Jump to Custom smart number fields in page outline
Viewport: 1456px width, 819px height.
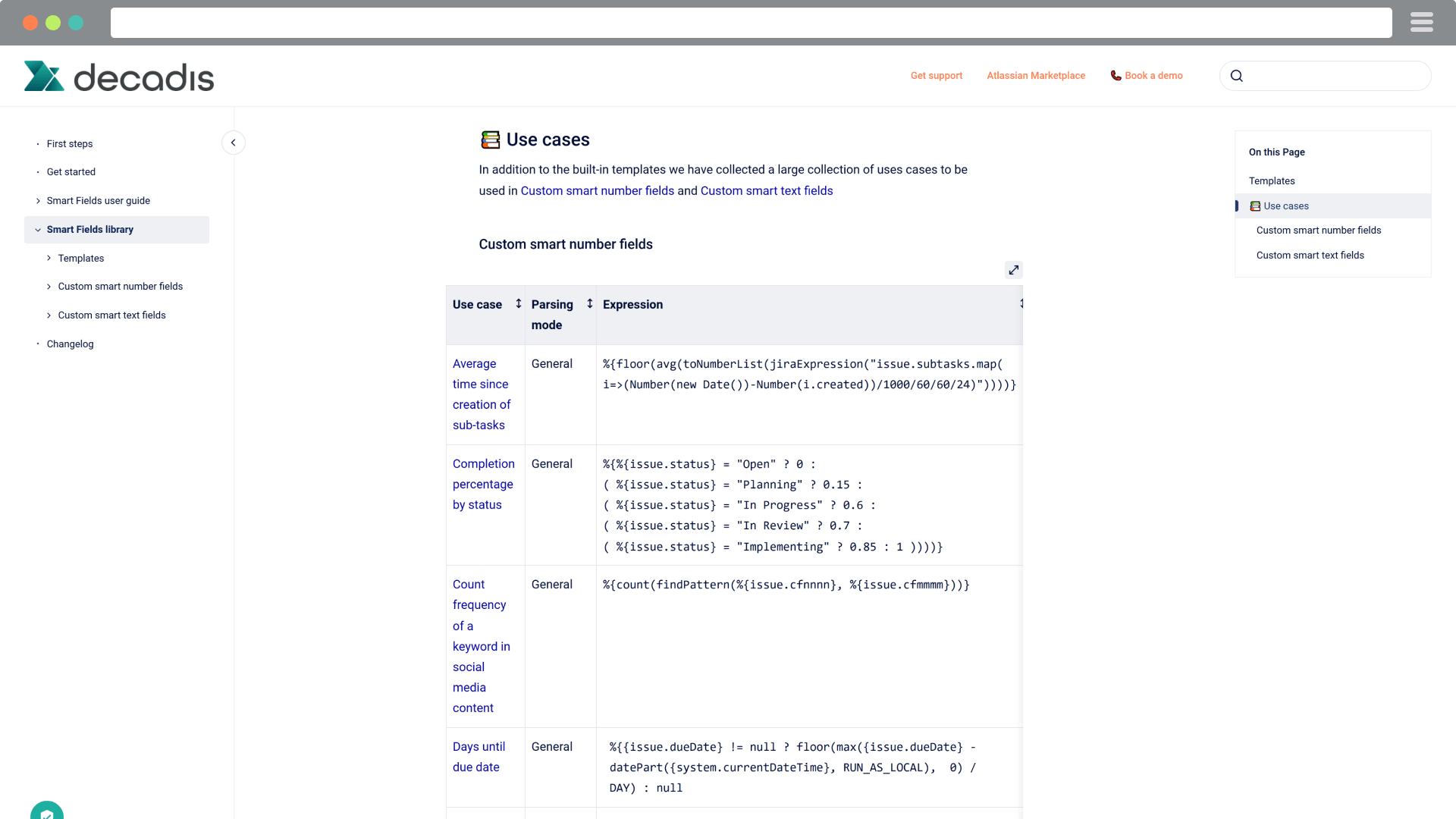1318,231
